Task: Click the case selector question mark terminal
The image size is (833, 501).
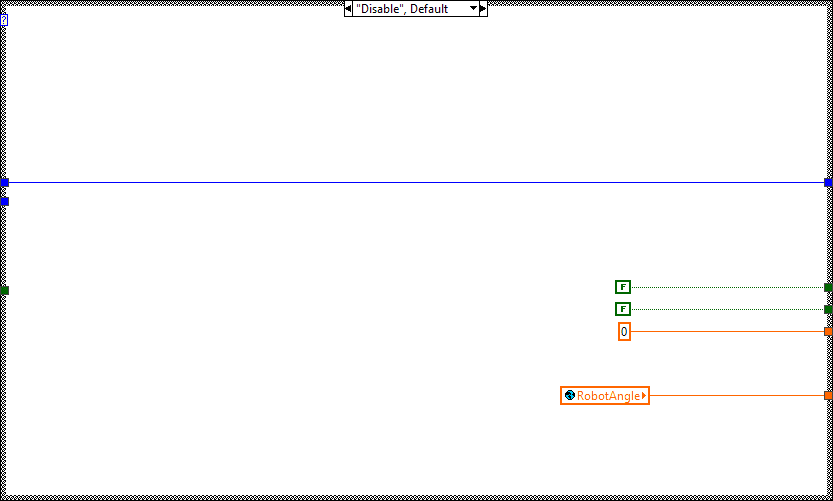Action: click(4, 19)
